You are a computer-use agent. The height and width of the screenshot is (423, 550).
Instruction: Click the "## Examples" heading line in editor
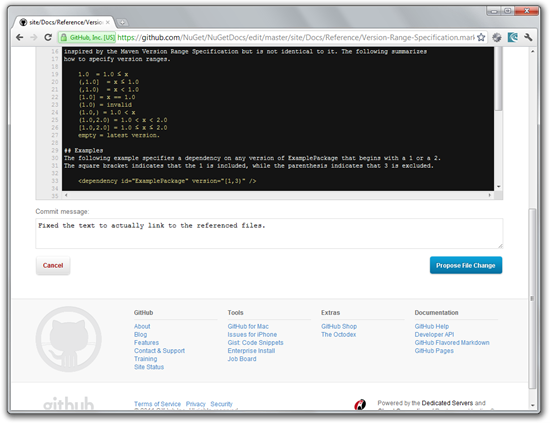point(83,150)
